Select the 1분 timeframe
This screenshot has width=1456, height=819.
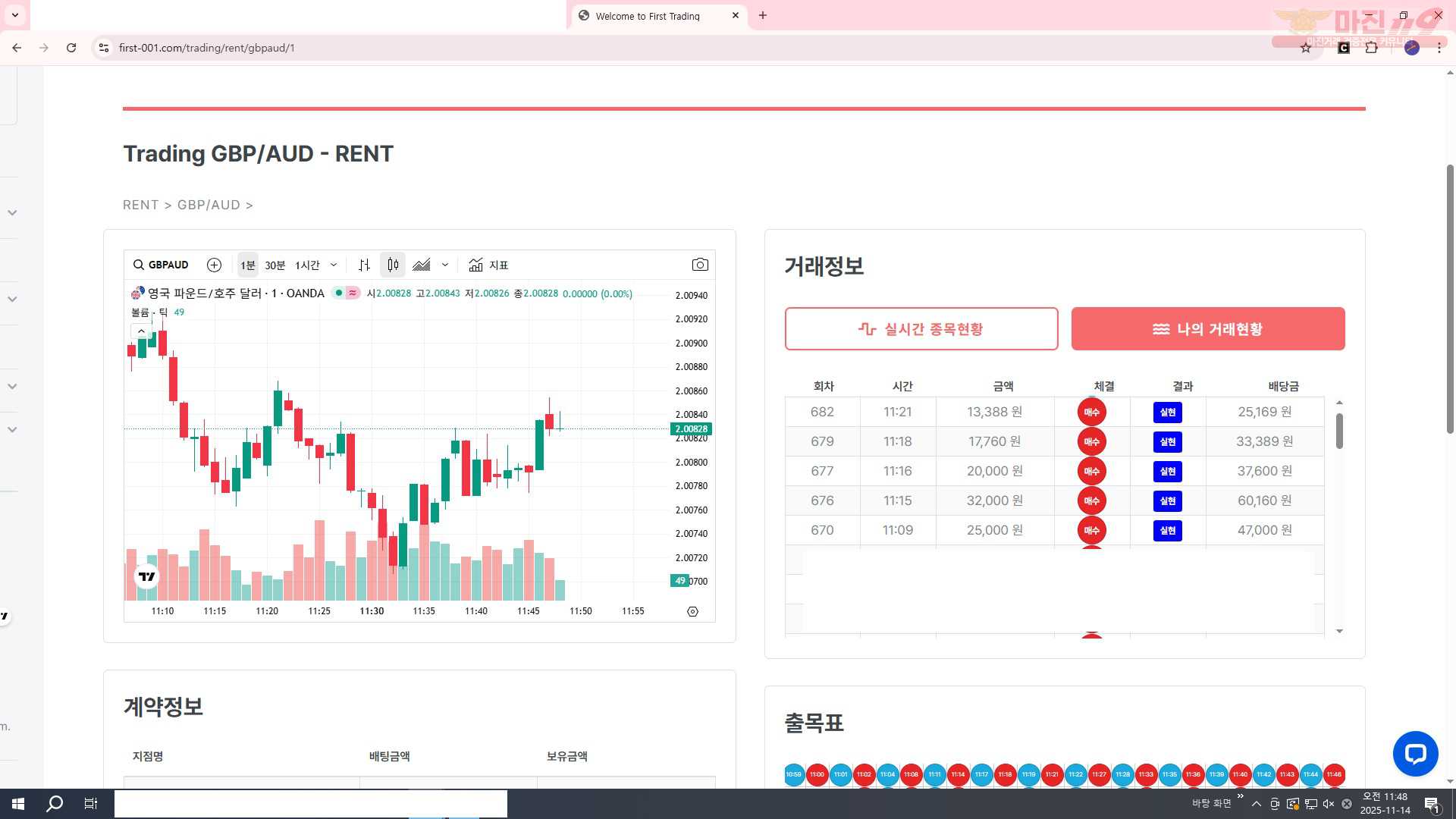(x=248, y=265)
